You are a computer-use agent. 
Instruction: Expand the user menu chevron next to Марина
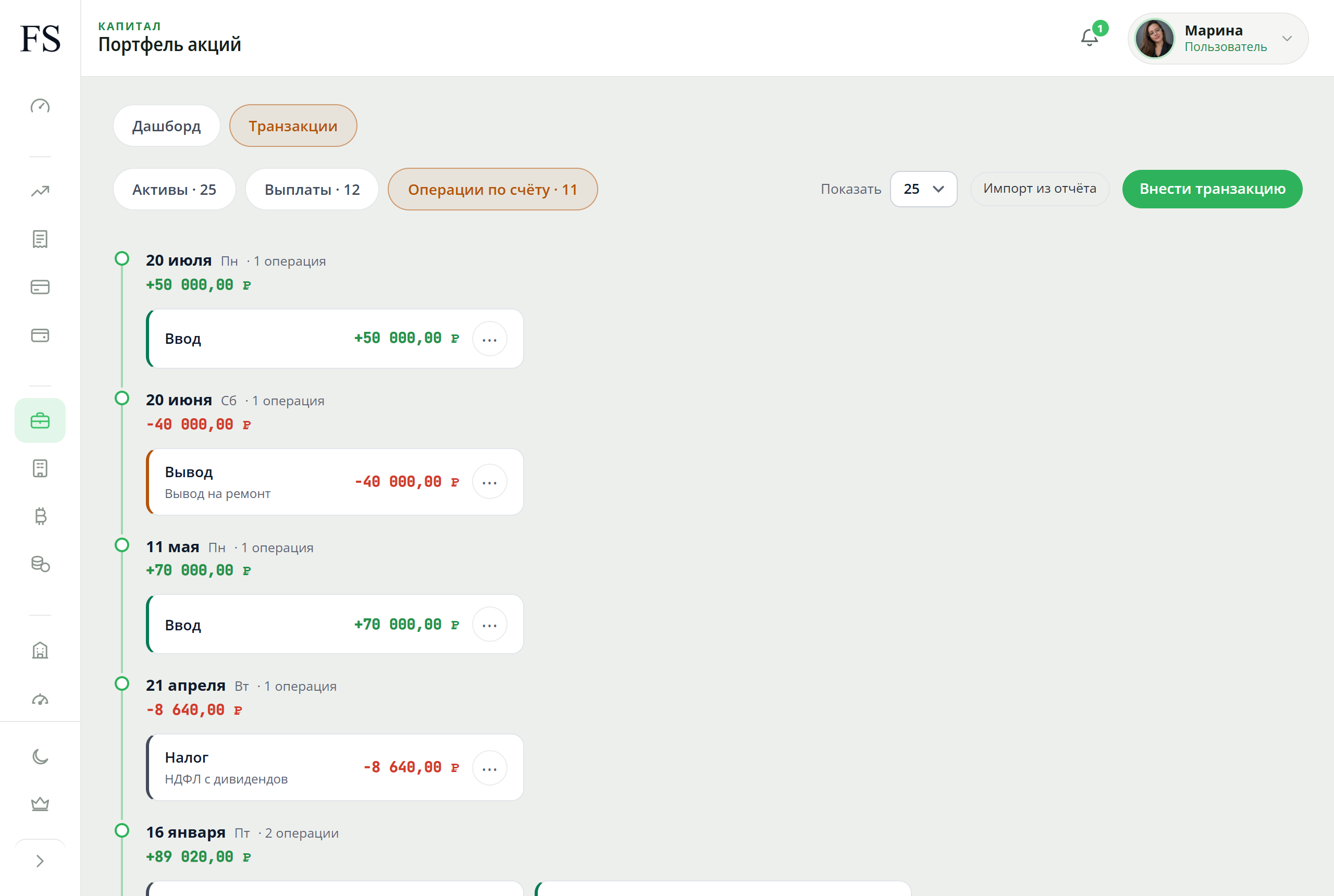[x=1287, y=38]
